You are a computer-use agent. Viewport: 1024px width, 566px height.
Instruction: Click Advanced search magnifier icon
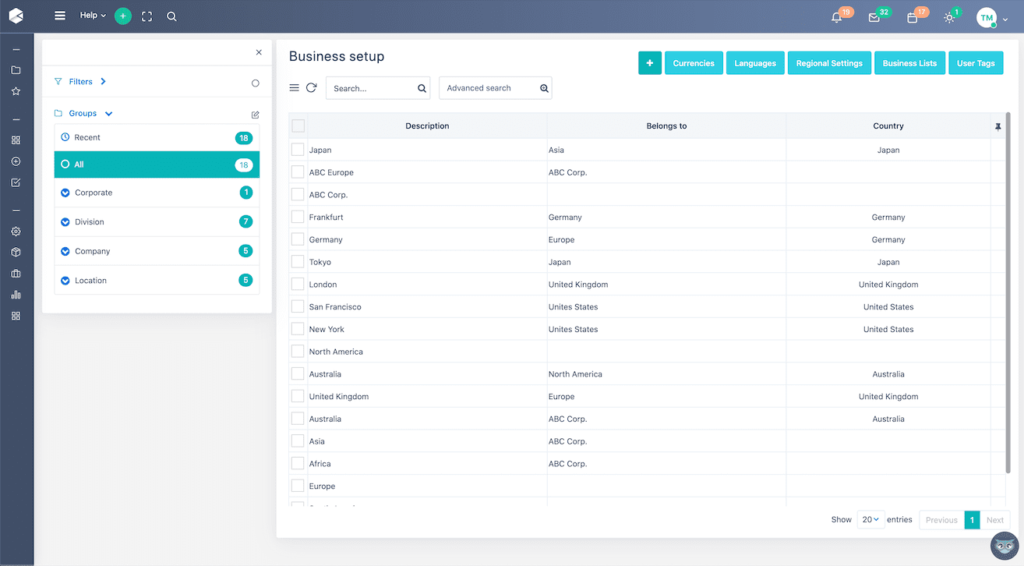click(x=544, y=88)
